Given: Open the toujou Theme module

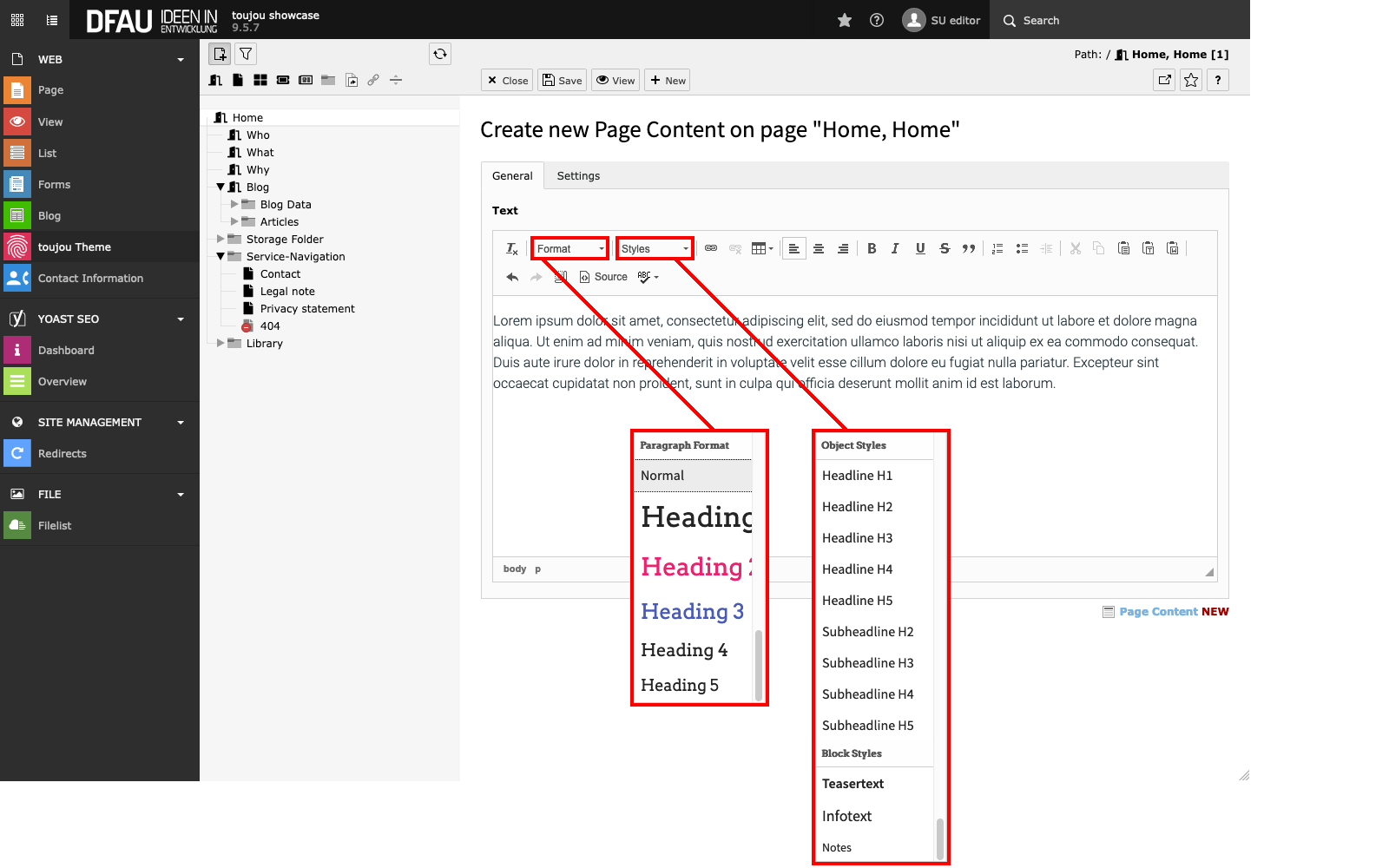Looking at the screenshot, I should click(75, 247).
